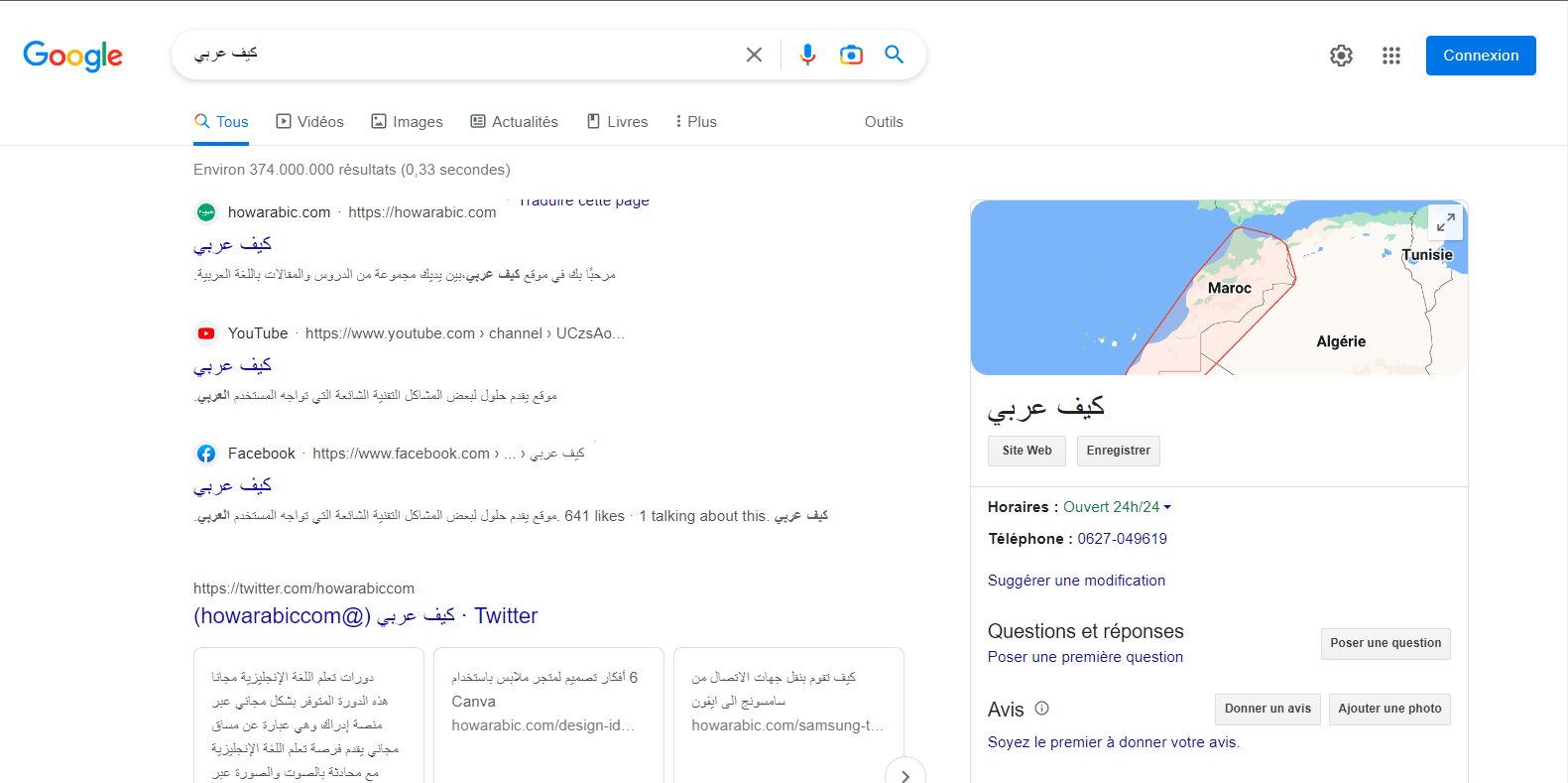The width and height of the screenshot is (1568, 783).
Task: Click the blue magnifier search icon
Action: pos(894,55)
